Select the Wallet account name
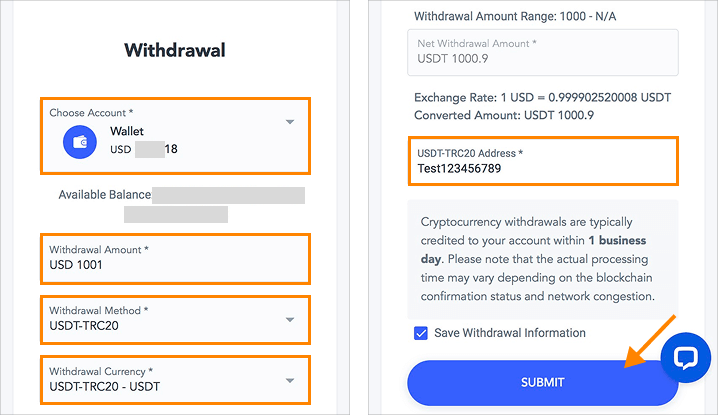Image resolution: width=718 pixels, height=415 pixels. click(x=128, y=131)
